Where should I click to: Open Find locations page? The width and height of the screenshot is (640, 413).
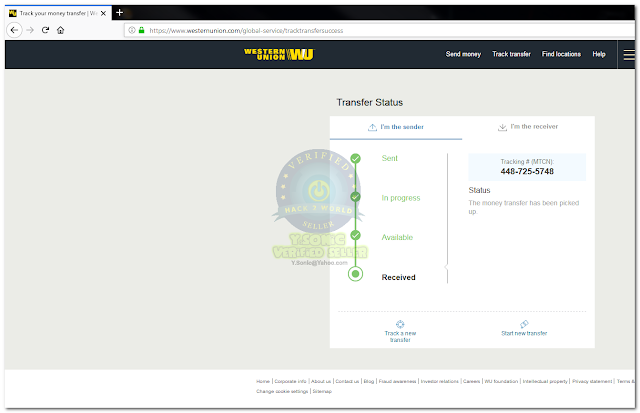pyautogui.click(x=561, y=54)
